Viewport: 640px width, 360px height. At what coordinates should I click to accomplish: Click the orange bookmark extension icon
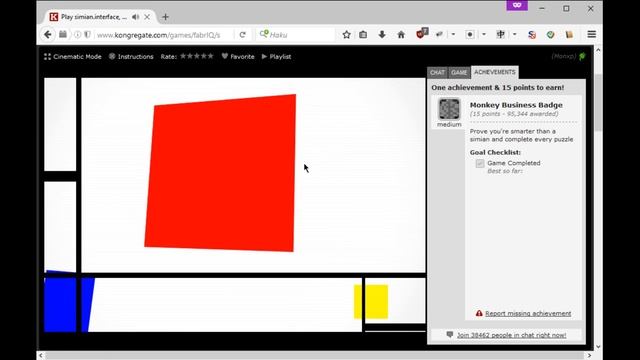click(x=569, y=35)
